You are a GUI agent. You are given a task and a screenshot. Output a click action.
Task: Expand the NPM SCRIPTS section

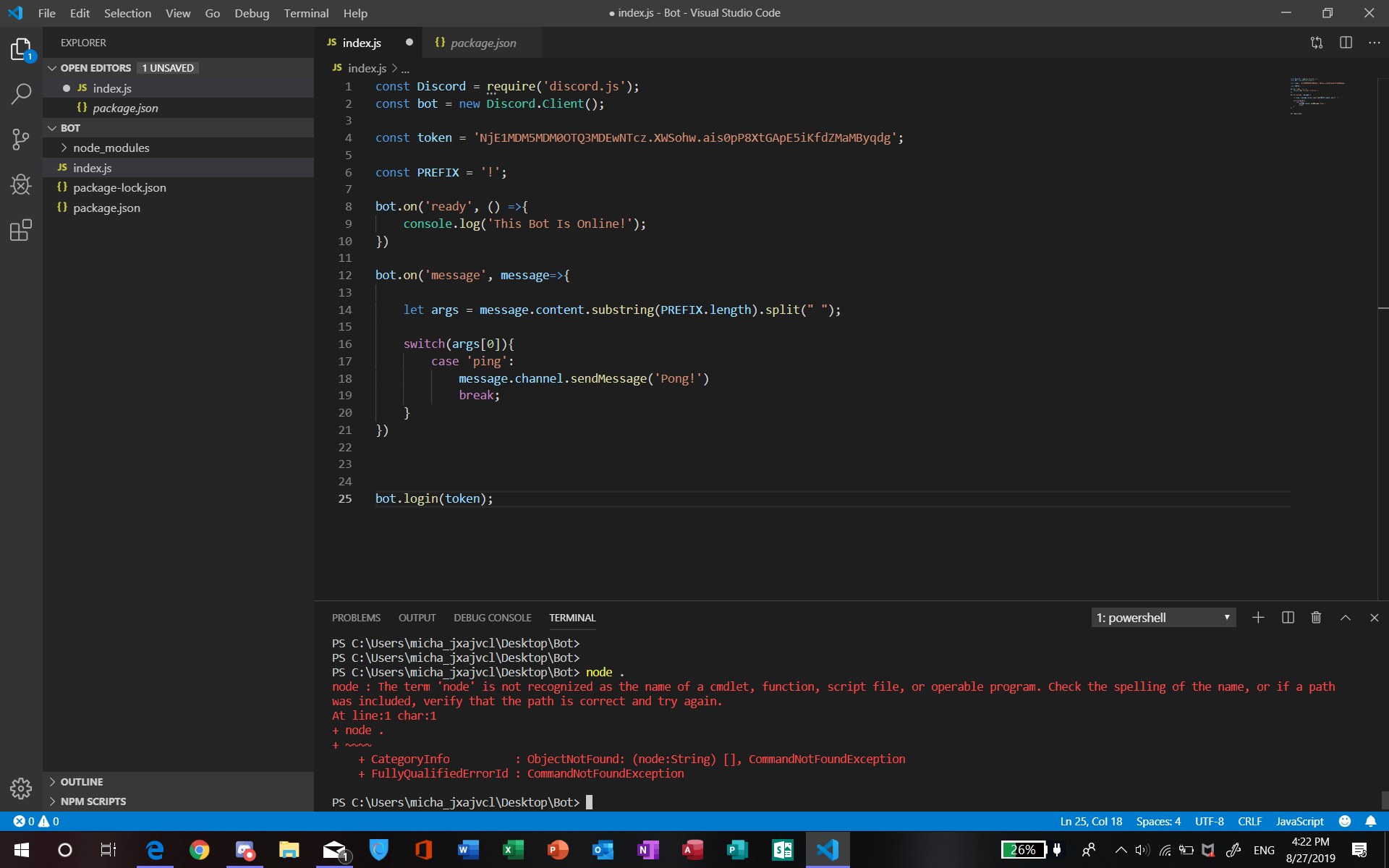tap(93, 801)
